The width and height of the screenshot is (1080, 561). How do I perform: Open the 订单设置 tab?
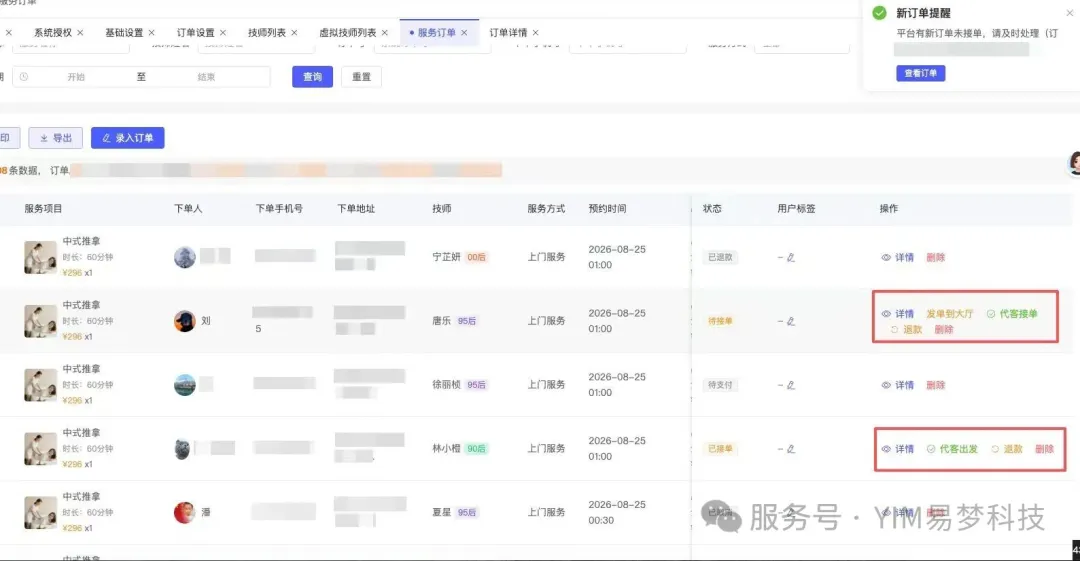pyautogui.click(x=196, y=32)
